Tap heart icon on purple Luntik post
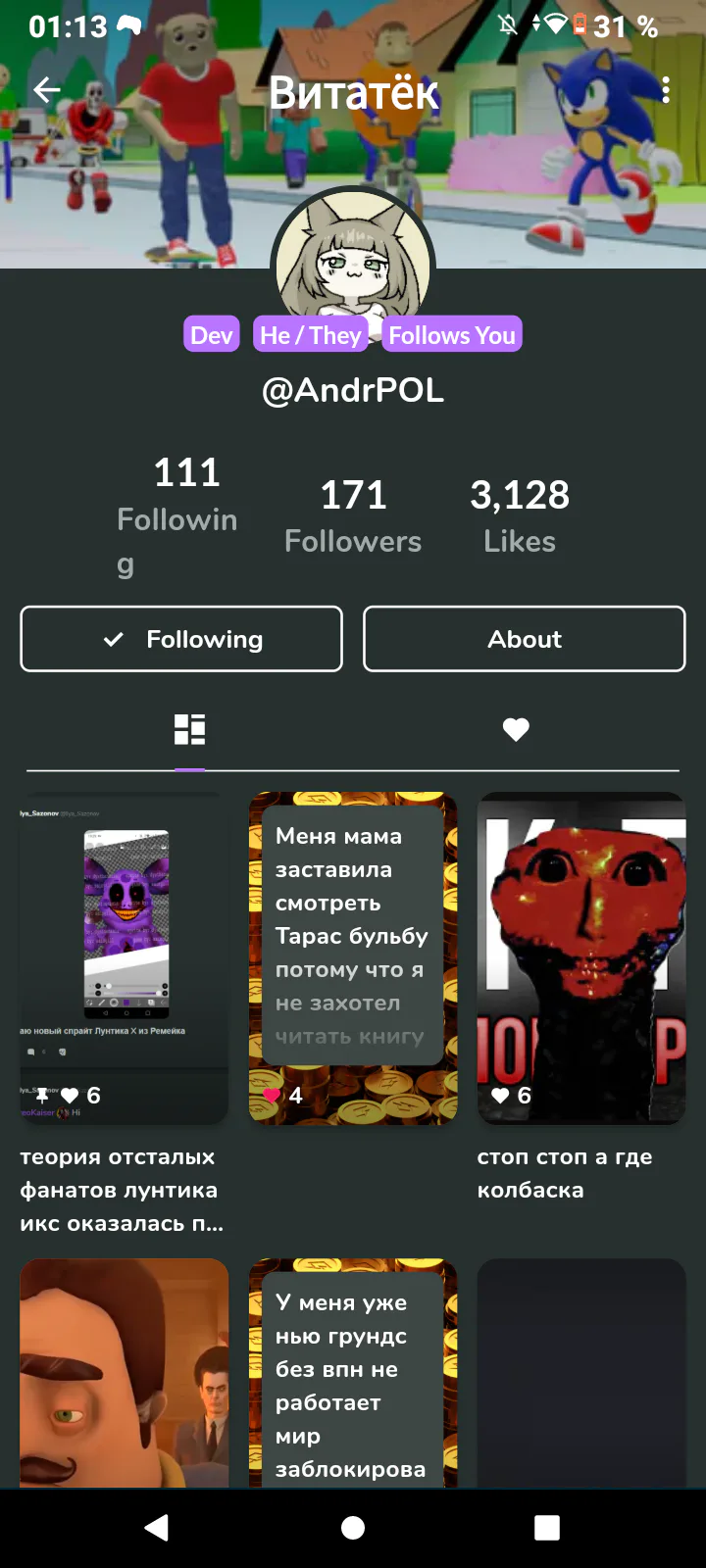 tap(70, 1096)
